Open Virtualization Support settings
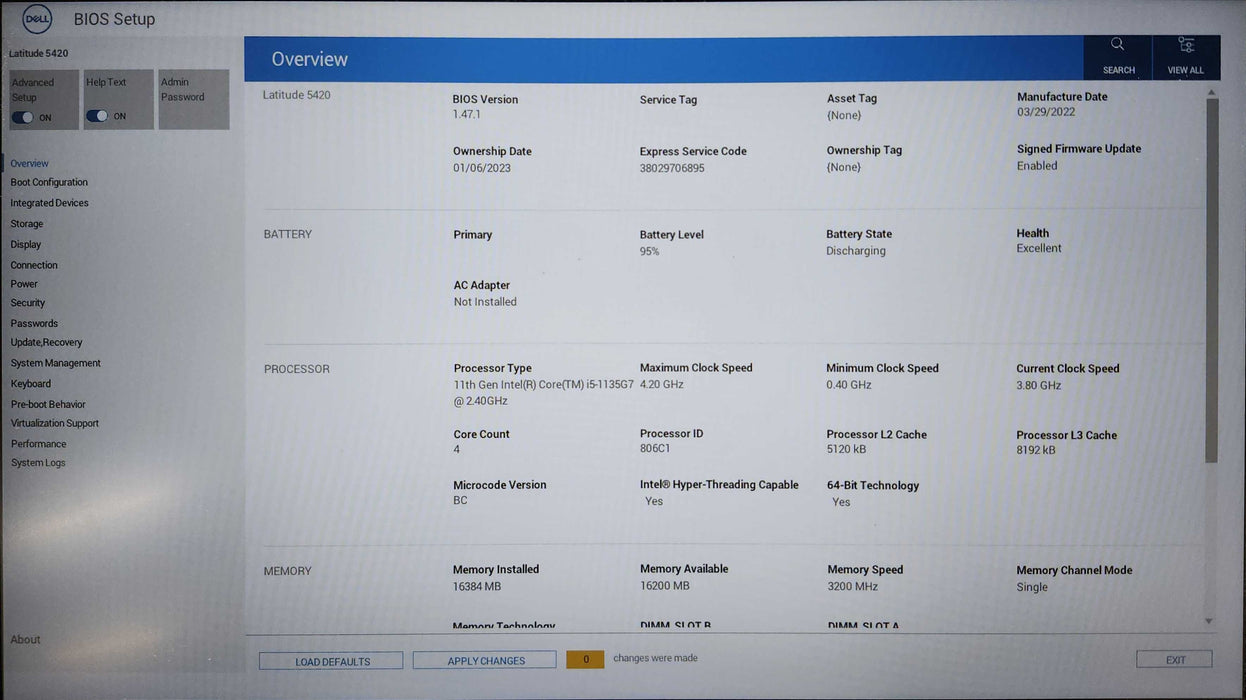 pyautogui.click(x=54, y=422)
